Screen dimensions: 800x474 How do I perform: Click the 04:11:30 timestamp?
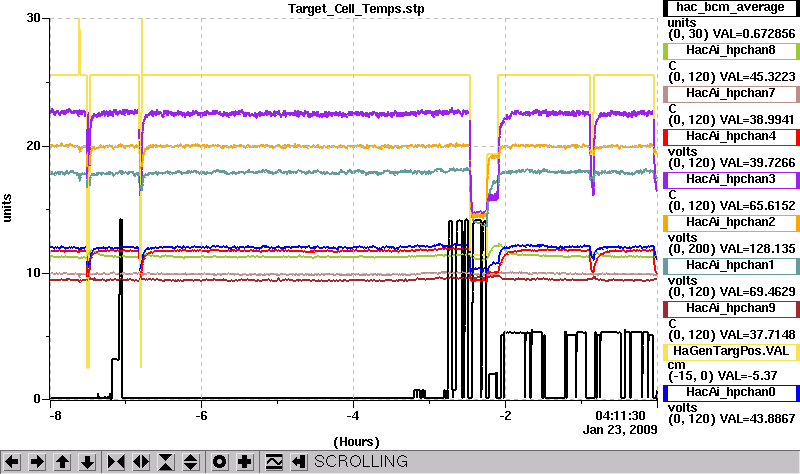(x=620, y=416)
